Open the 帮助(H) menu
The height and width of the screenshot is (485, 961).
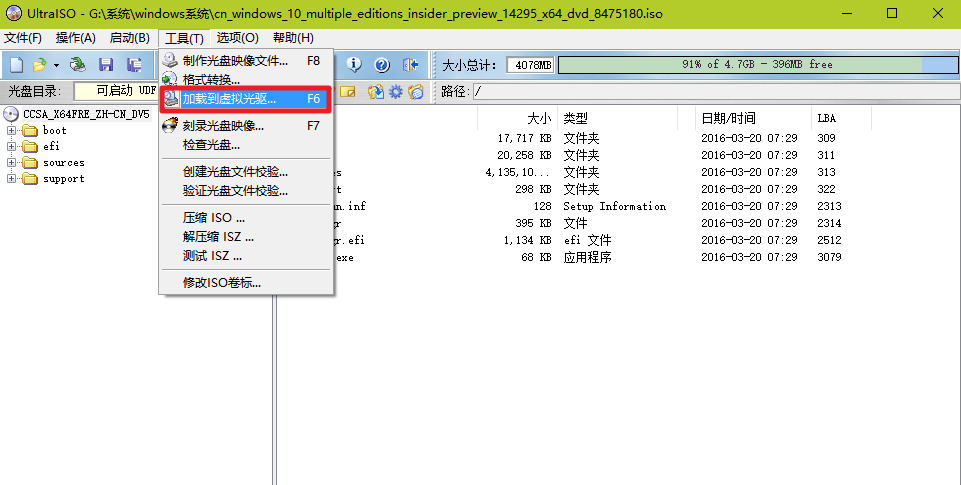point(293,38)
